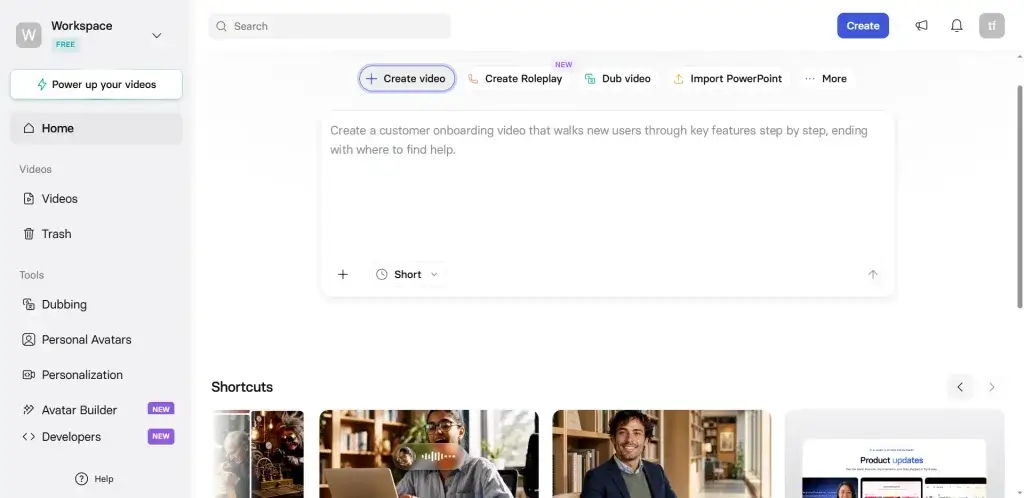Open the Dubbing tool
This screenshot has height=498, width=1024.
coord(96,304)
